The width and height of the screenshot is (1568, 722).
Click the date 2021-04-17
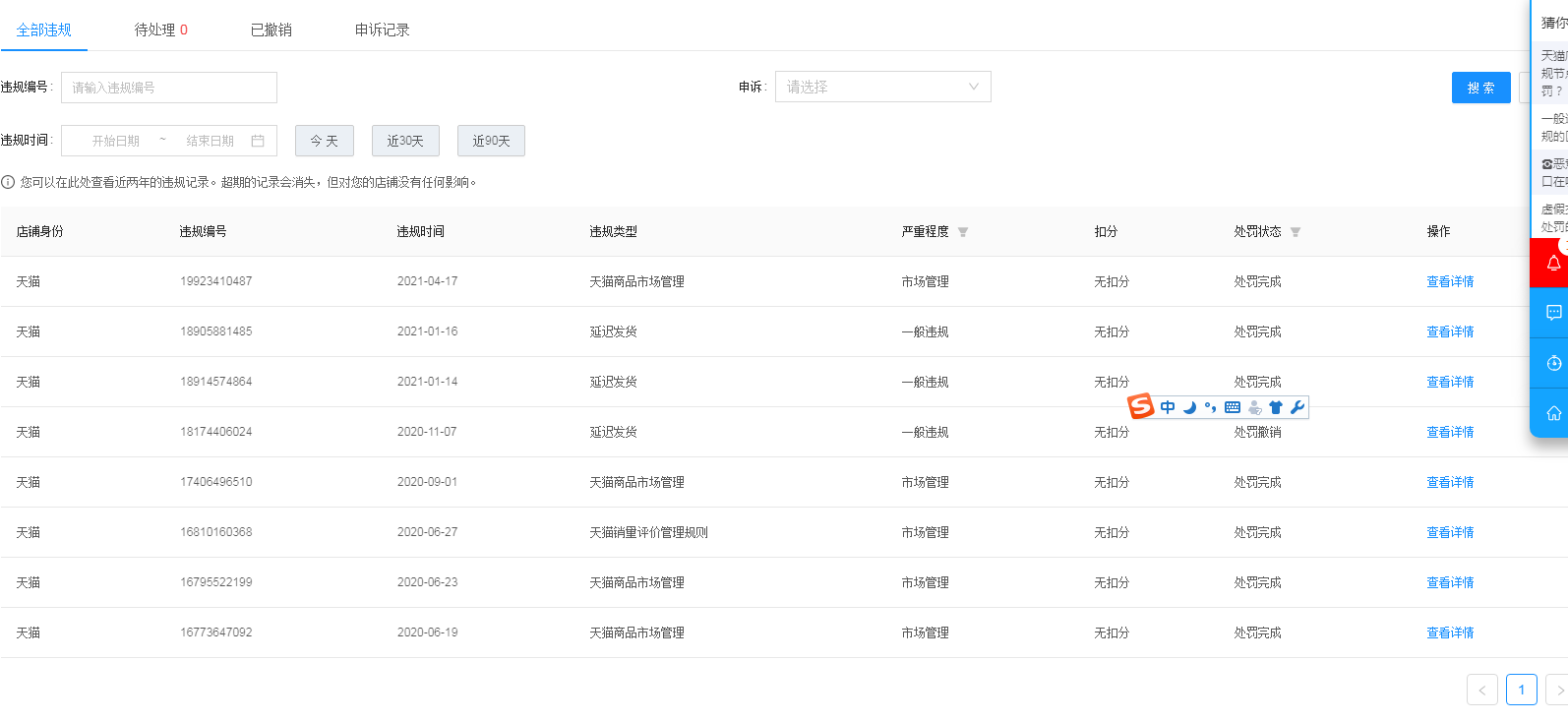point(428,281)
